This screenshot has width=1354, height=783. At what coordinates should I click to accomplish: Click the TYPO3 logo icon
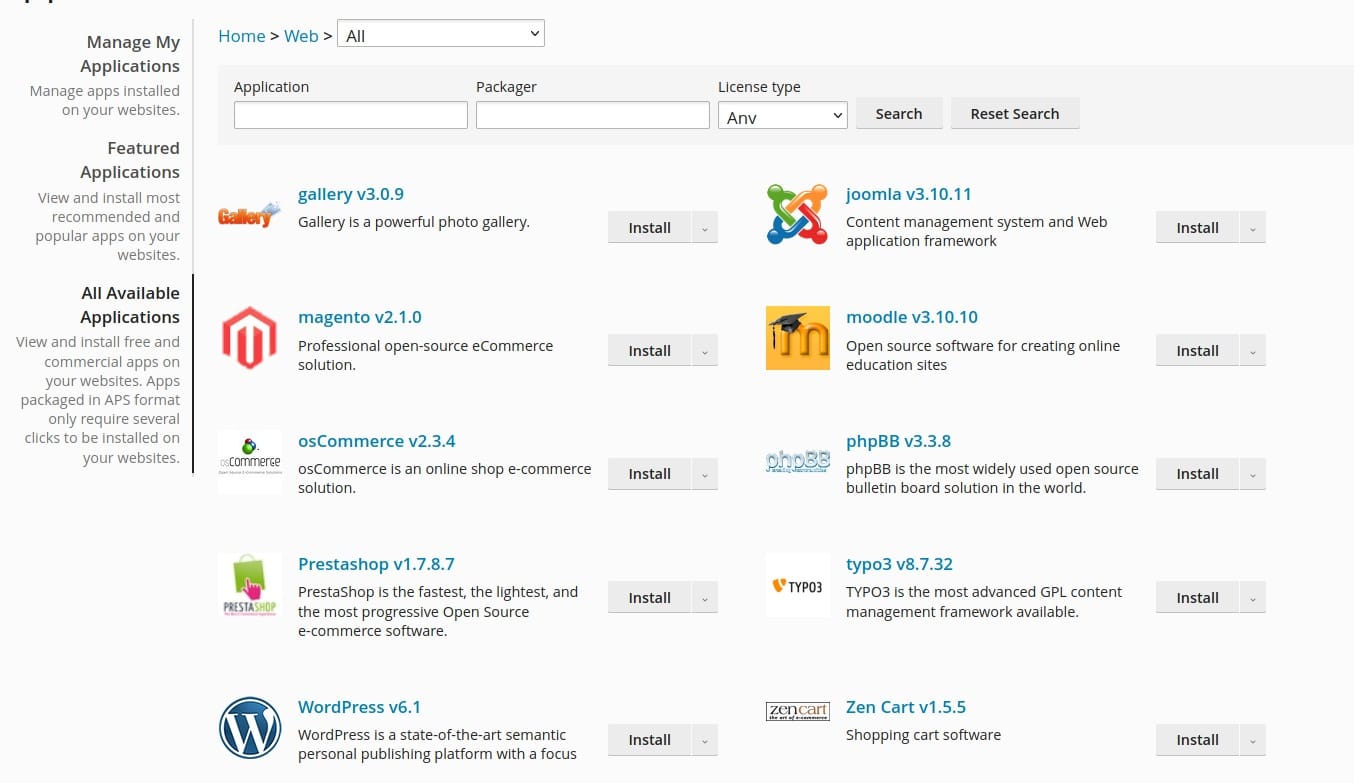coord(797,585)
